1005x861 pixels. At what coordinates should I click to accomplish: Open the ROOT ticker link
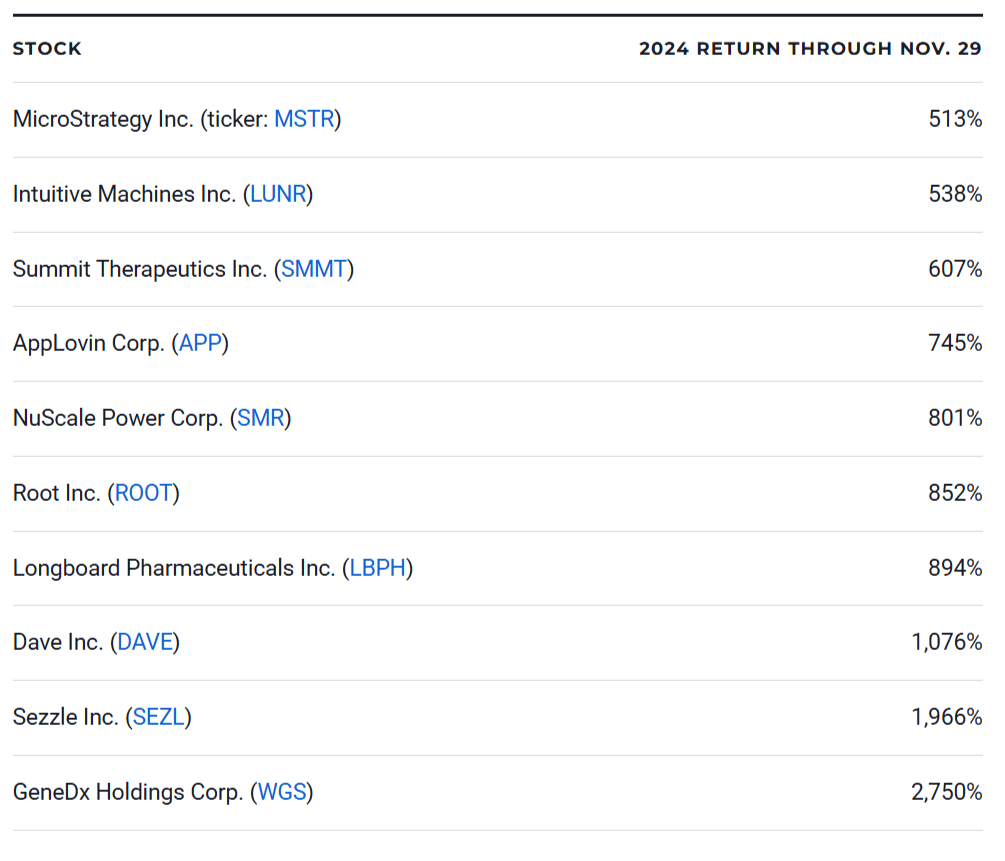144,493
